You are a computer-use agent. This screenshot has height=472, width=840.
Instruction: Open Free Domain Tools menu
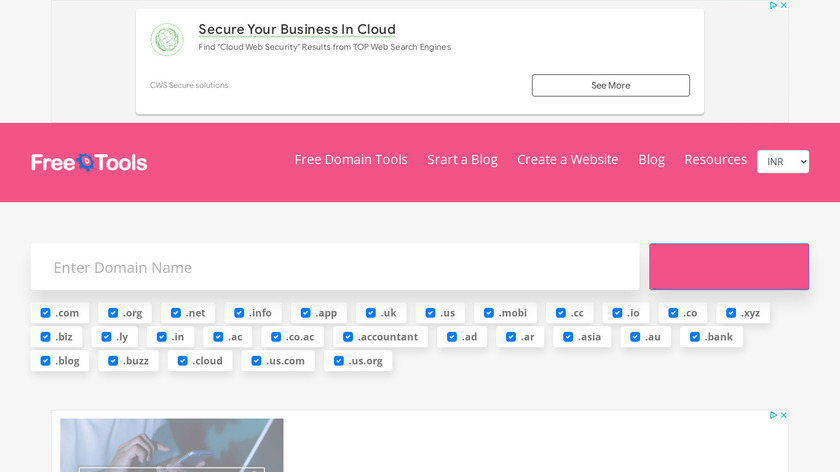pyautogui.click(x=351, y=160)
